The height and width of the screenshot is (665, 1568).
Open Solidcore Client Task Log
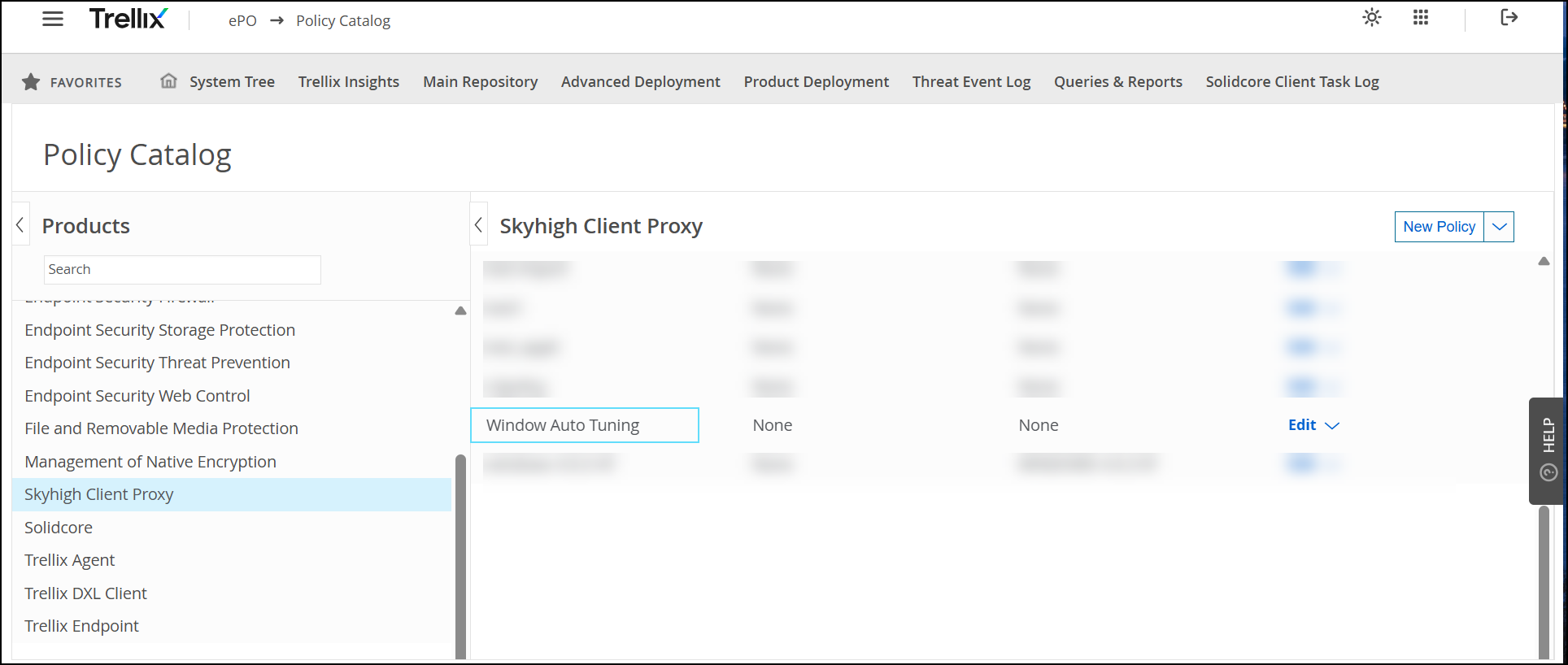click(x=1292, y=81)
